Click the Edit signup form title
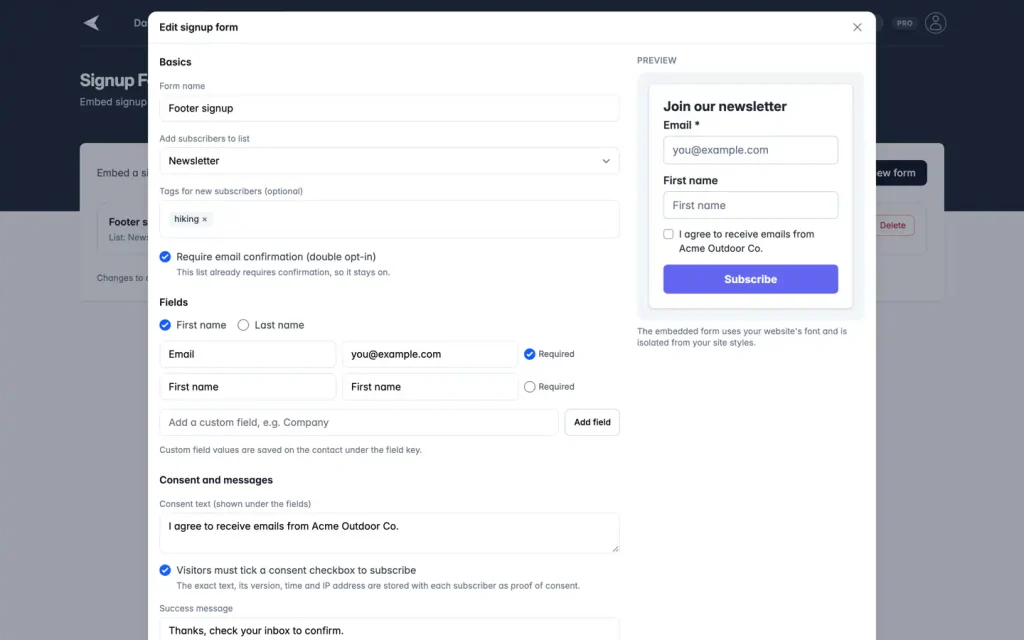 (199, 27)
